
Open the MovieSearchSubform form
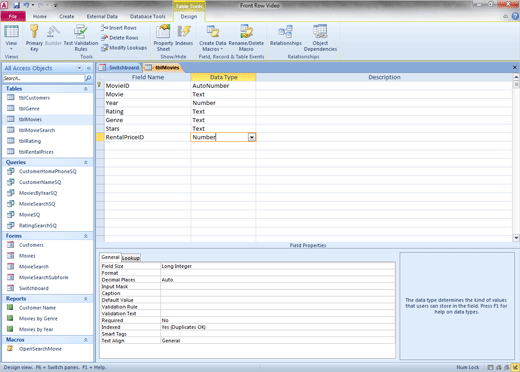click(44, 277)
